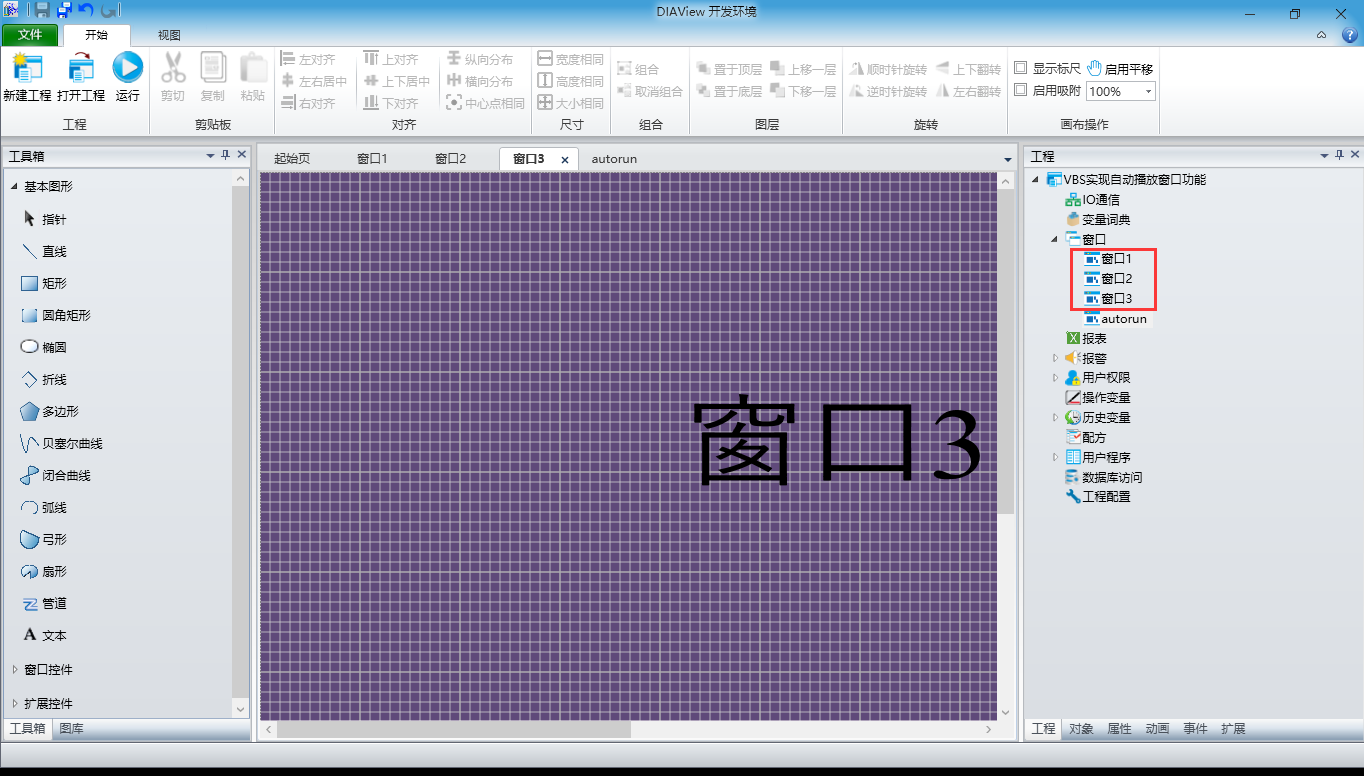The image size is (1364, 776).
Task: Switch to the 窗口2 document tab
Action: [x=450, y=159]
